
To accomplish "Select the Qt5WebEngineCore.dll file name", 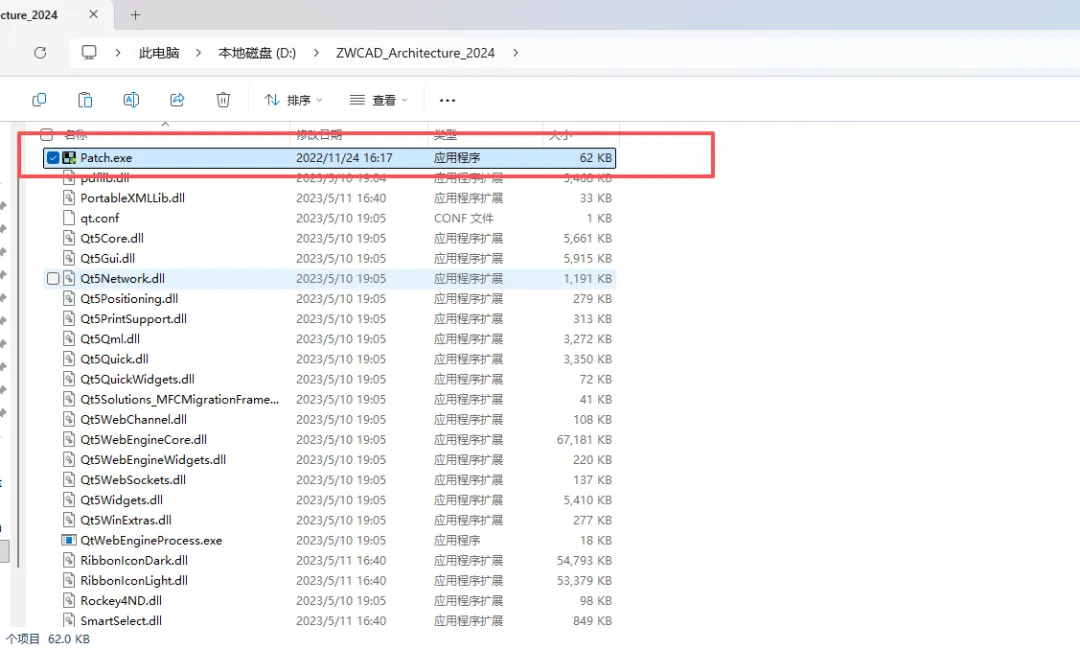I will click(143, 440).
